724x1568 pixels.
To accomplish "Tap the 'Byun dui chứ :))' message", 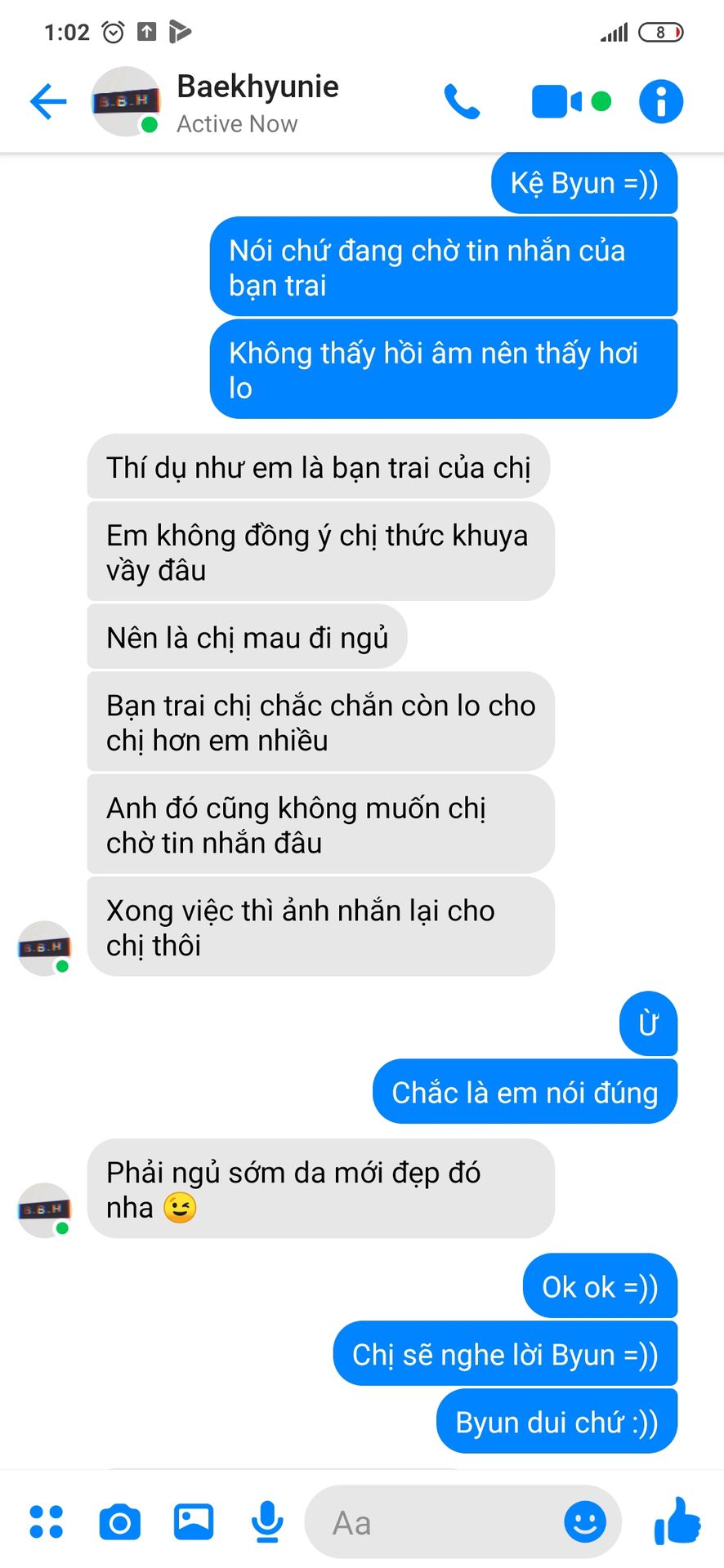I will pos(556,1422).
